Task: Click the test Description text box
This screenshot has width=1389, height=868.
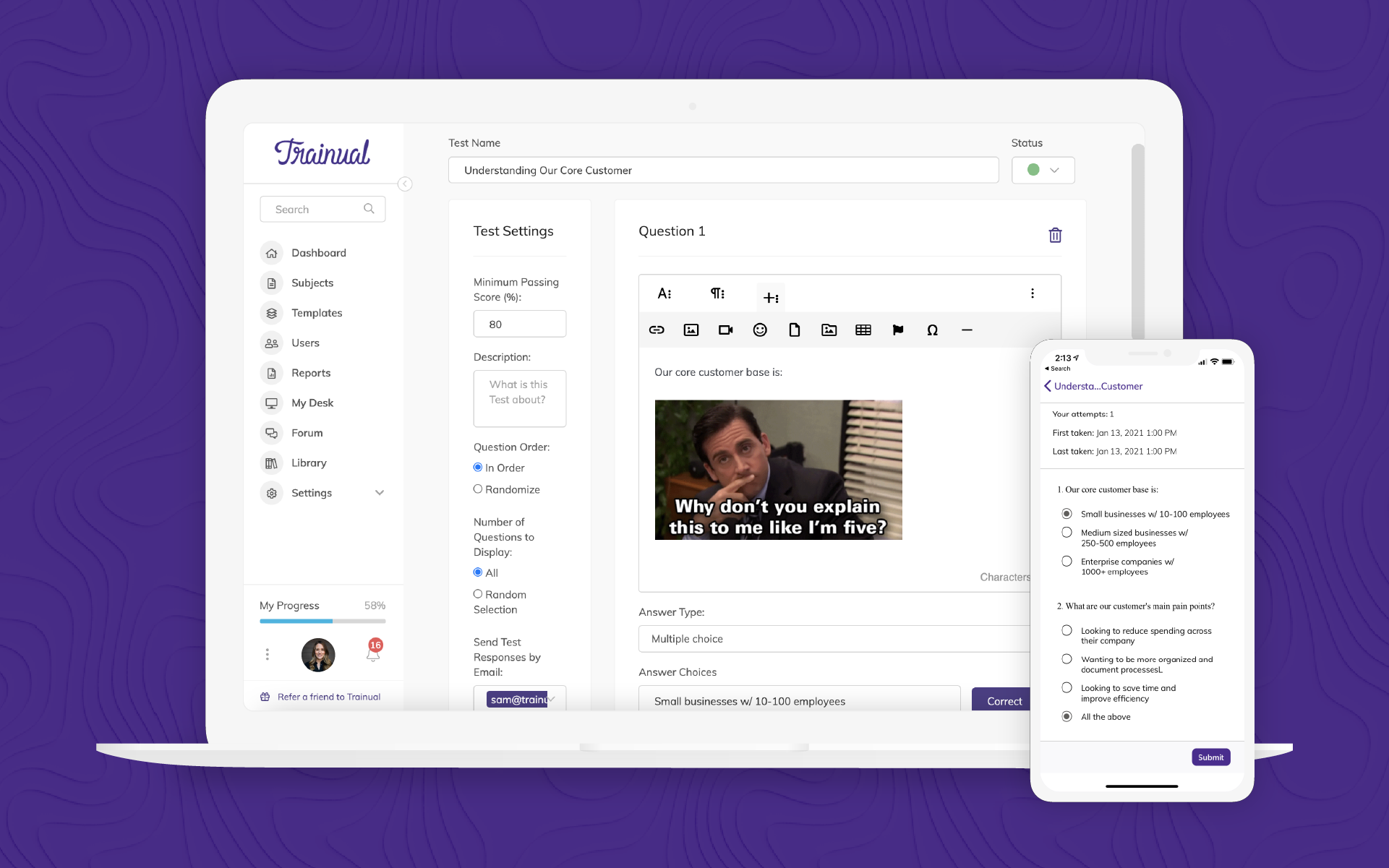Action: pos(520,398)
